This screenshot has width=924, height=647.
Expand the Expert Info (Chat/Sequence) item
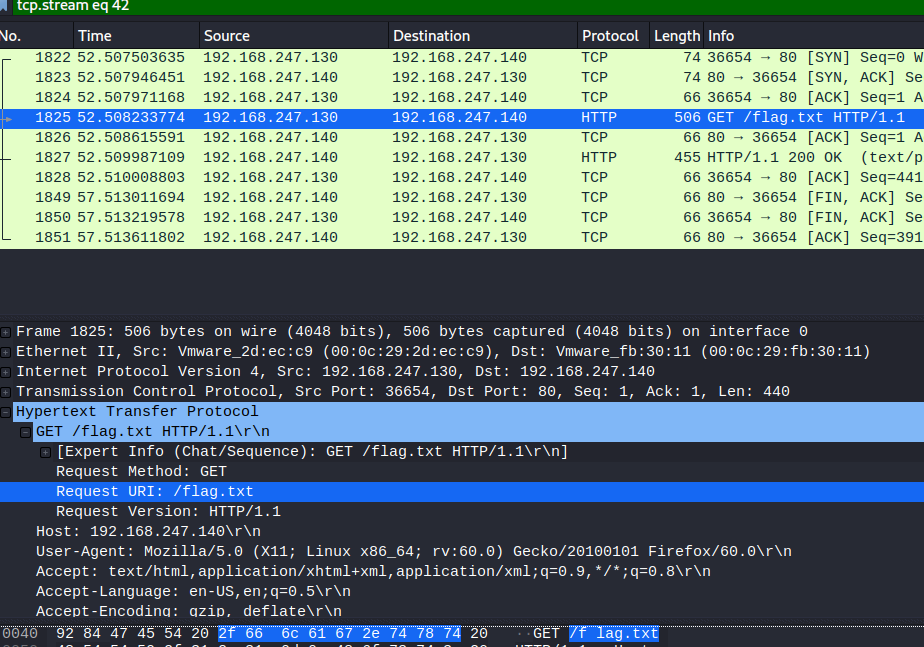(46, 452)
